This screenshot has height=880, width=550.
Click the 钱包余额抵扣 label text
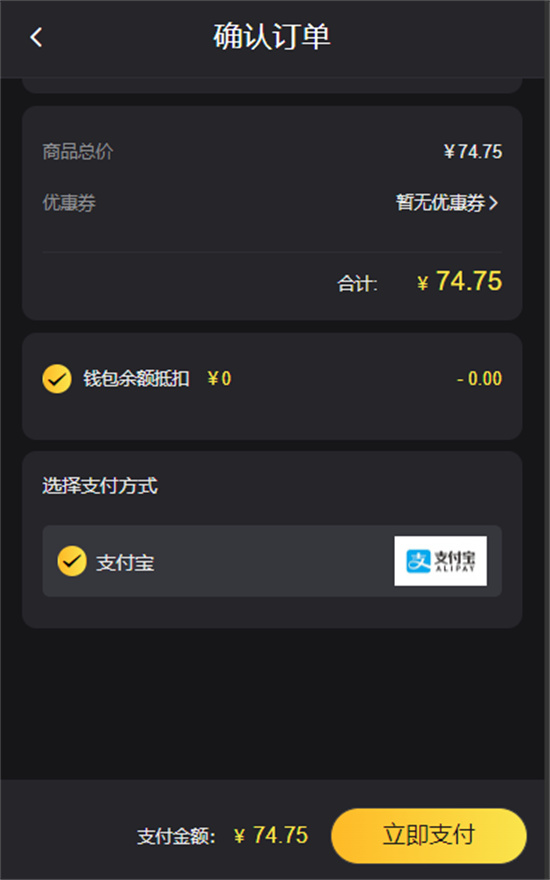click(x=136, y=379)
